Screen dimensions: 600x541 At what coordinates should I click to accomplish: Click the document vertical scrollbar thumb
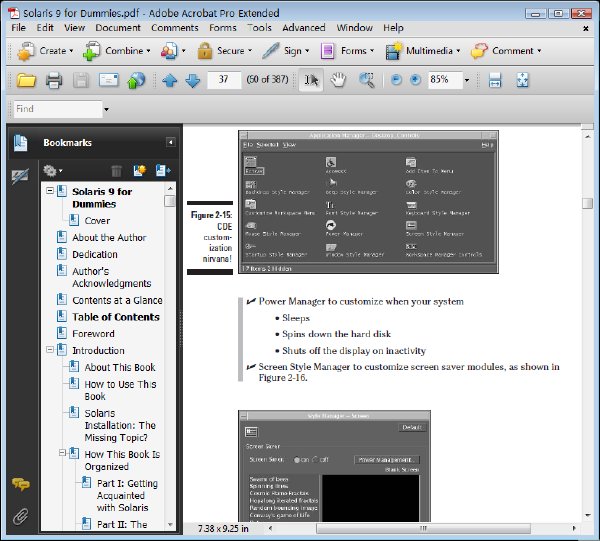point(587,203)
